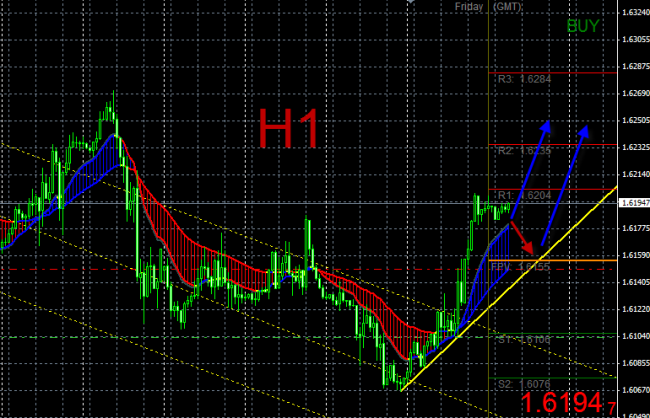Click the large red 1.6194 price readout

[567, 403]
